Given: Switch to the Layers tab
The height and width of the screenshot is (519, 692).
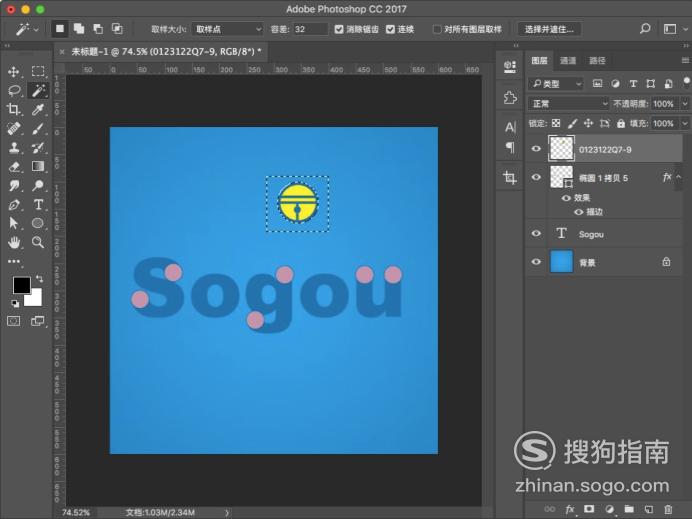Looking at the screenshot, I should [539, 60].
